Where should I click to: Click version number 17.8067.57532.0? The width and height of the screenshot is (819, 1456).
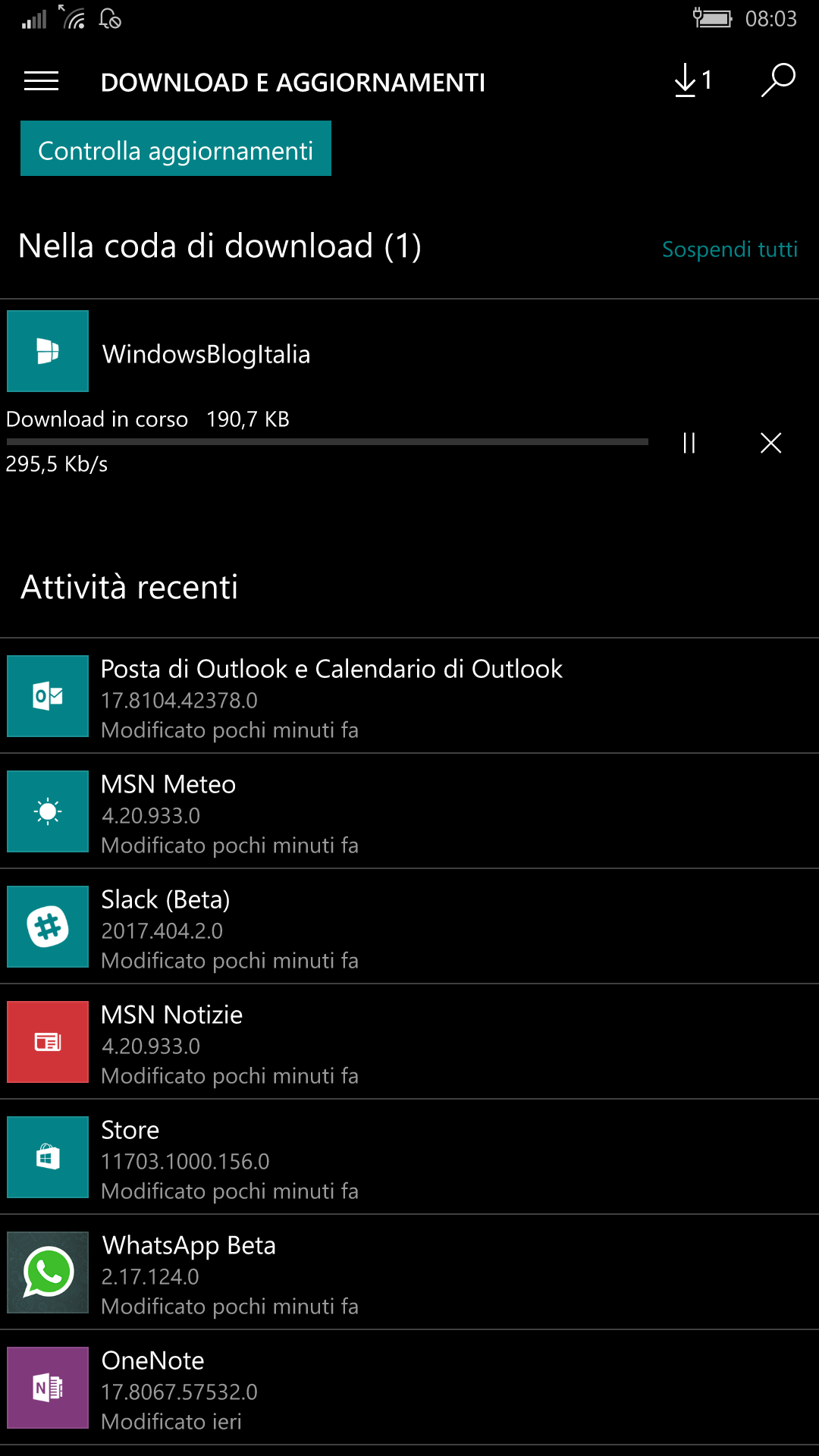pos(180,1392)
